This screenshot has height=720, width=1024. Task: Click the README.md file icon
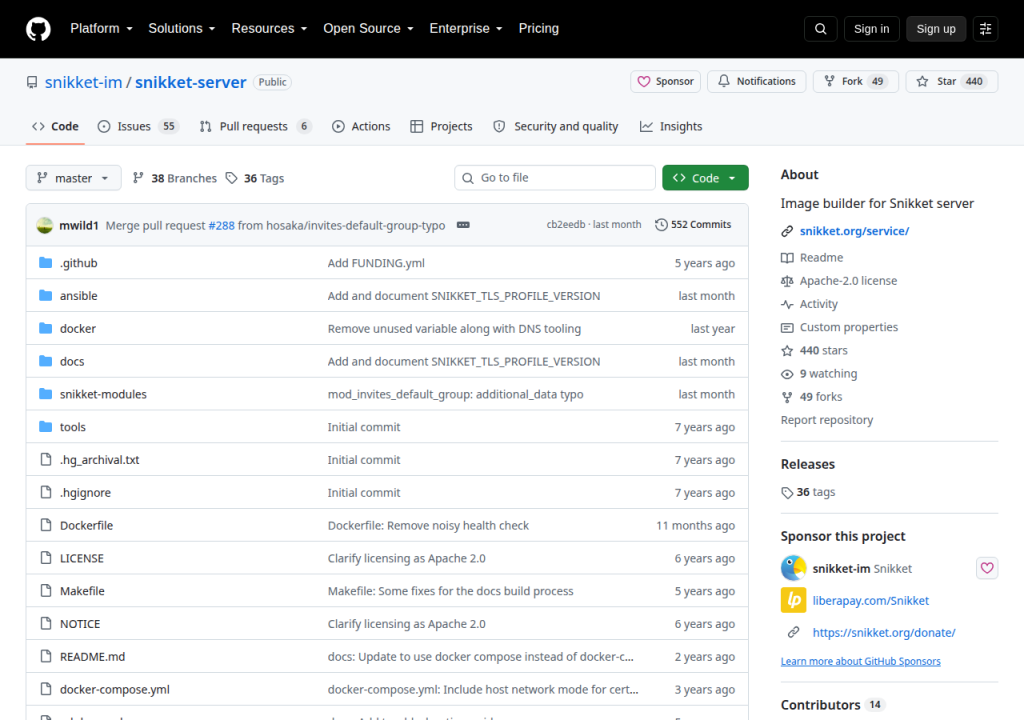point(45,656)
